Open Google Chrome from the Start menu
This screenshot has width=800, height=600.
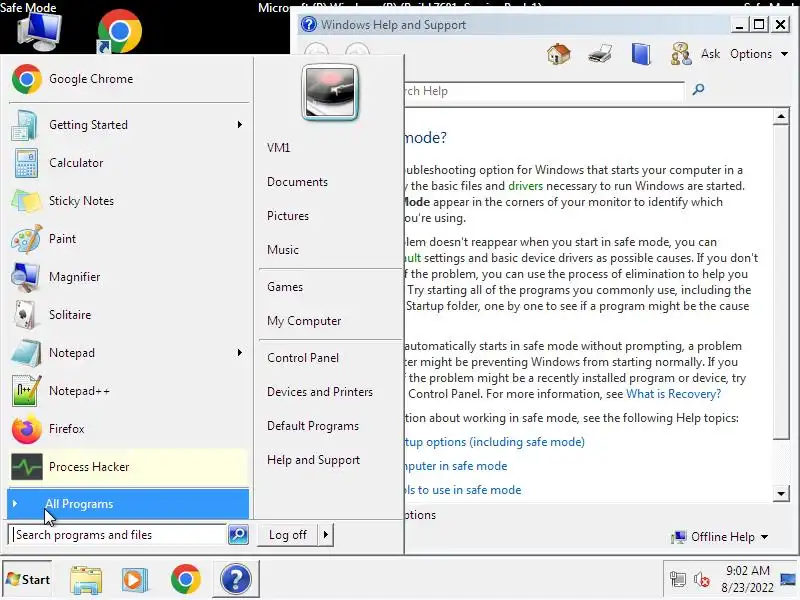[x=129, y=79]
